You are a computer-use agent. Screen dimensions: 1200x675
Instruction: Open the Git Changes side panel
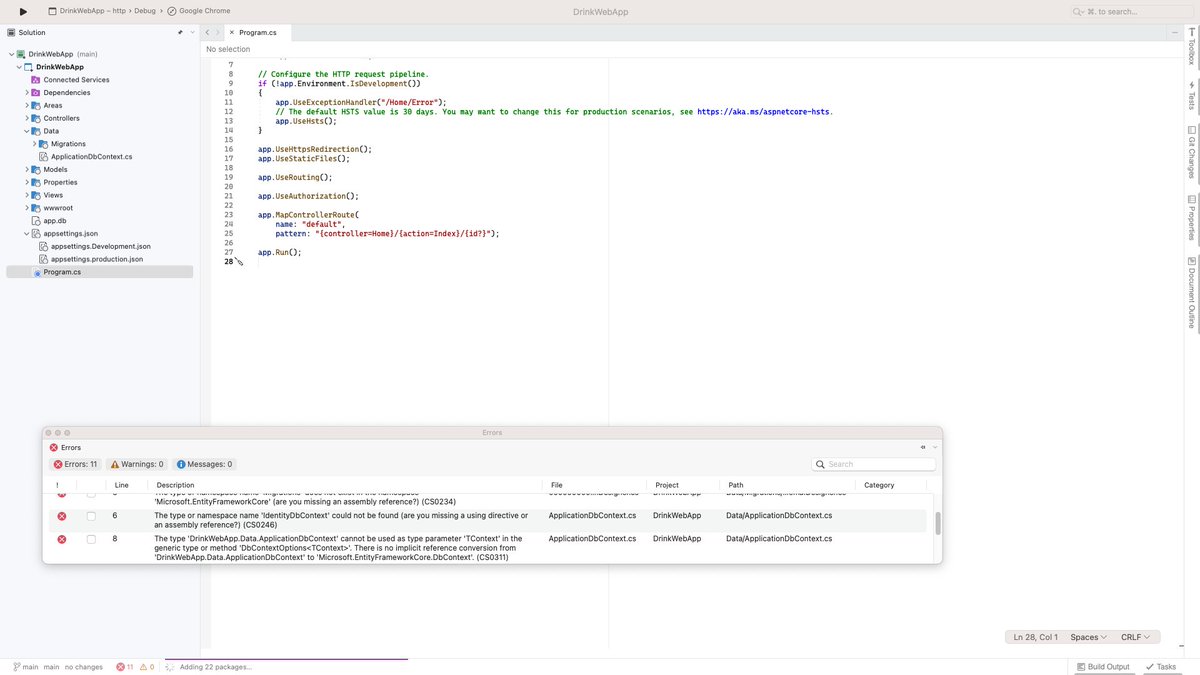[1191, 152]
